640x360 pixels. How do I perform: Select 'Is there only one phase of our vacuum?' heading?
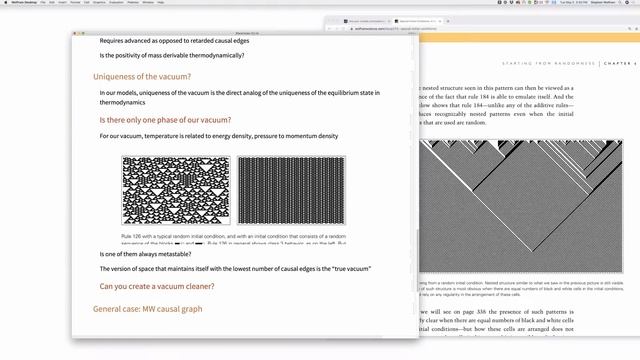[165, 120]
